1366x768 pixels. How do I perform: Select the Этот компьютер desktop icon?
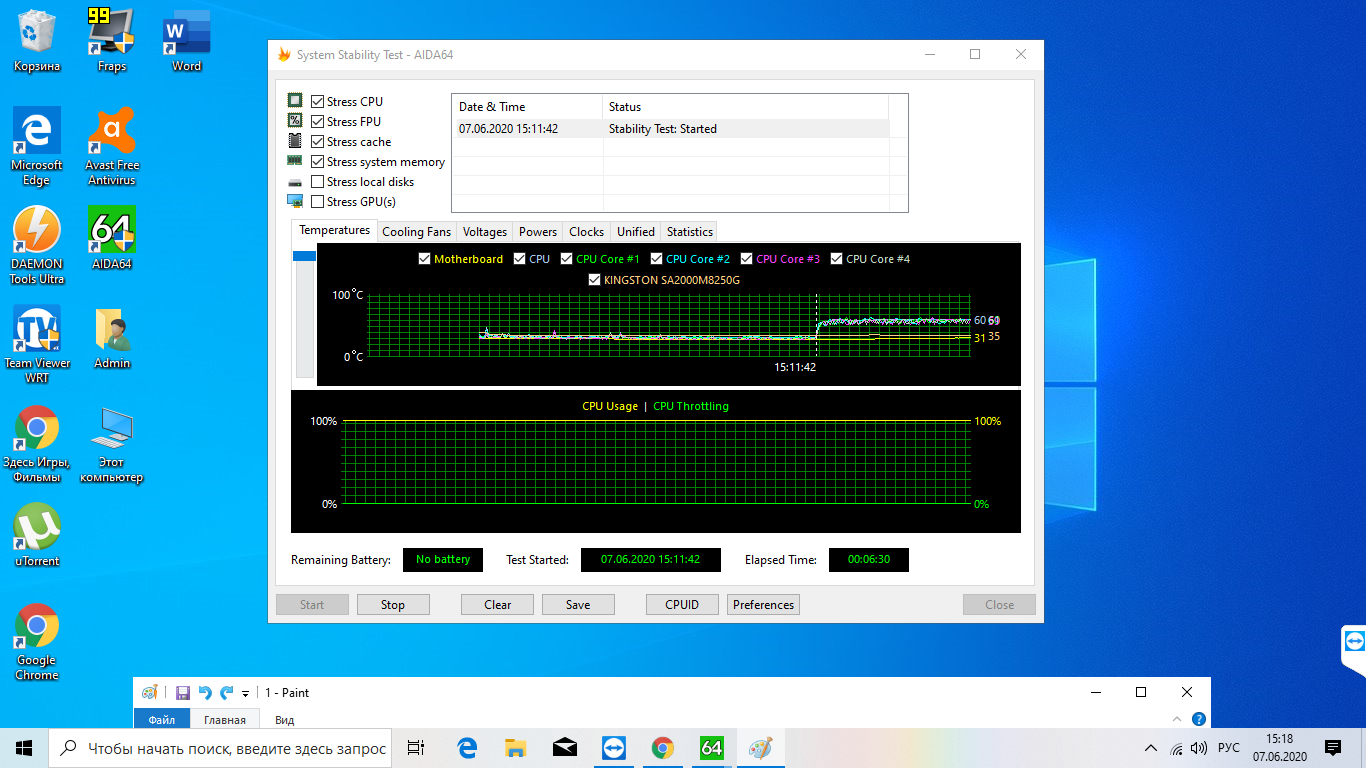(112, 444)
